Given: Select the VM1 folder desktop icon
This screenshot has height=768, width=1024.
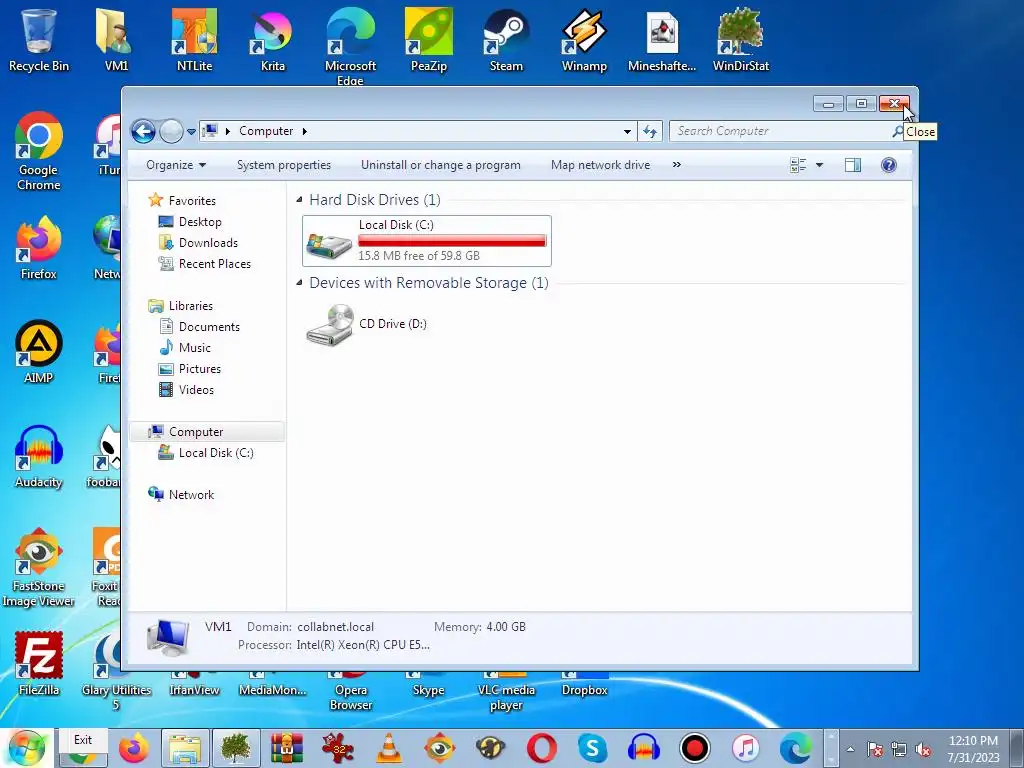Looking at the screenshot, I should [116, 39].
